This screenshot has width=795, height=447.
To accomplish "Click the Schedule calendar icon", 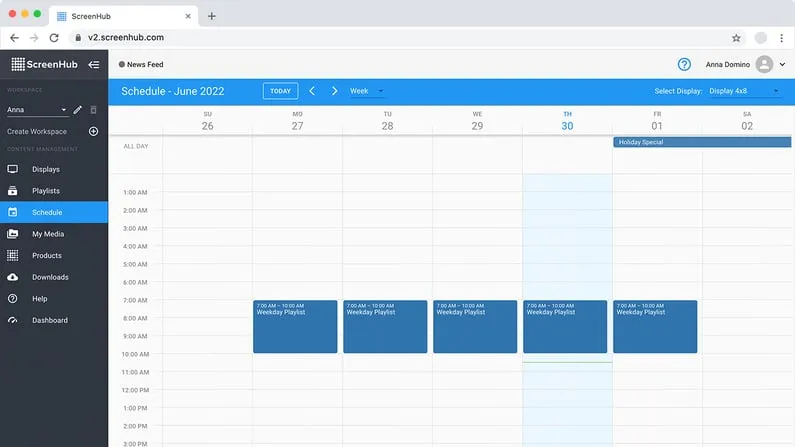I will [13, 212].
